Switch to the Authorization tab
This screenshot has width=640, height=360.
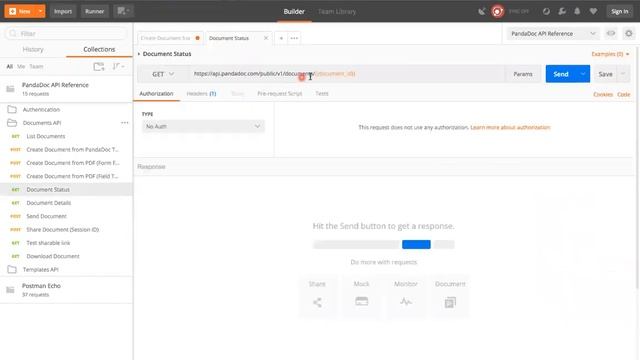point(156,93)
